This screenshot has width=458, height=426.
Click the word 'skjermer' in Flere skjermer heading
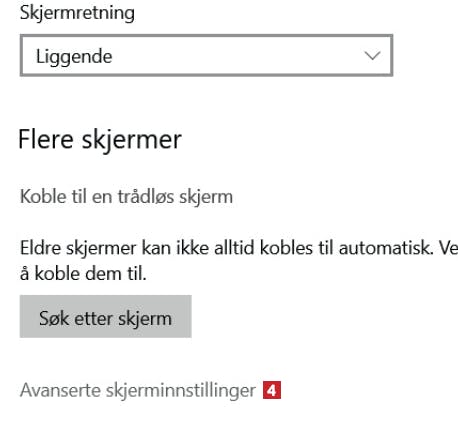[x=132, y=140]
